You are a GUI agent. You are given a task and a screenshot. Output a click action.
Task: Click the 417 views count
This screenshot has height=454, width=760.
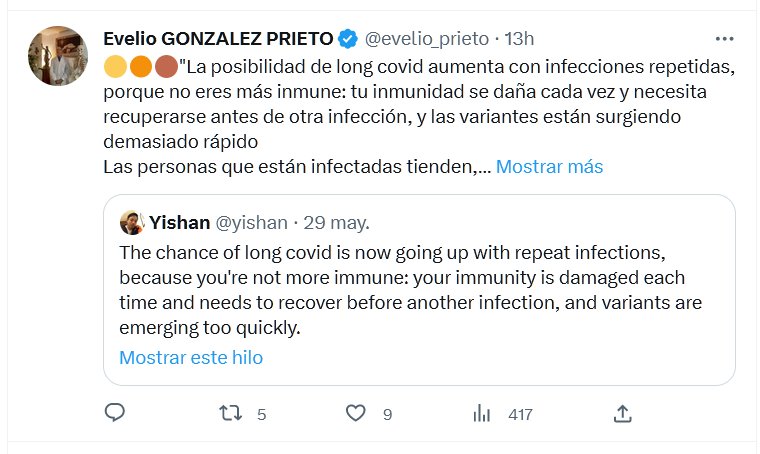point(520,414)
